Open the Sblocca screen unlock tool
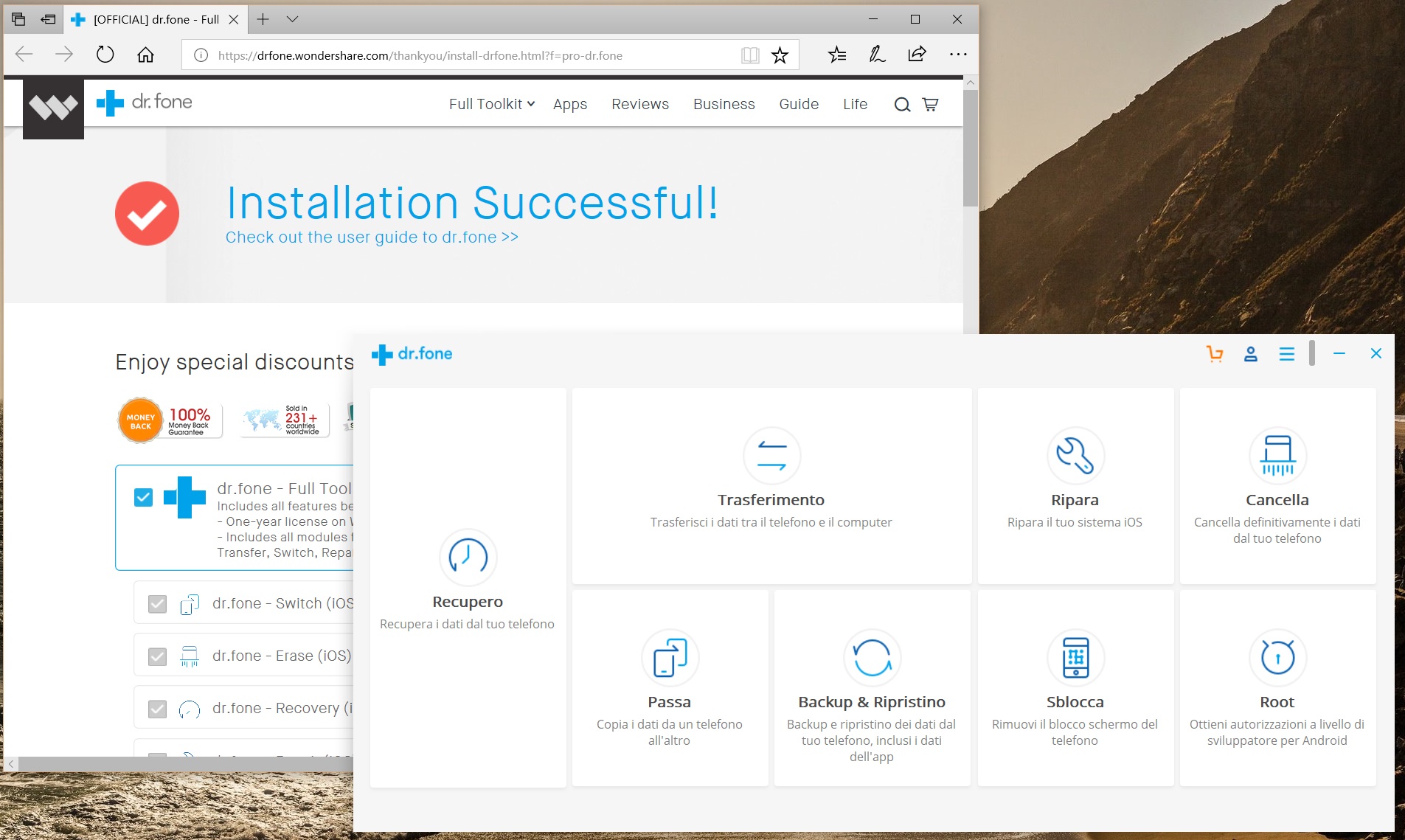The image size is (1405, 840). (1075, 688)
